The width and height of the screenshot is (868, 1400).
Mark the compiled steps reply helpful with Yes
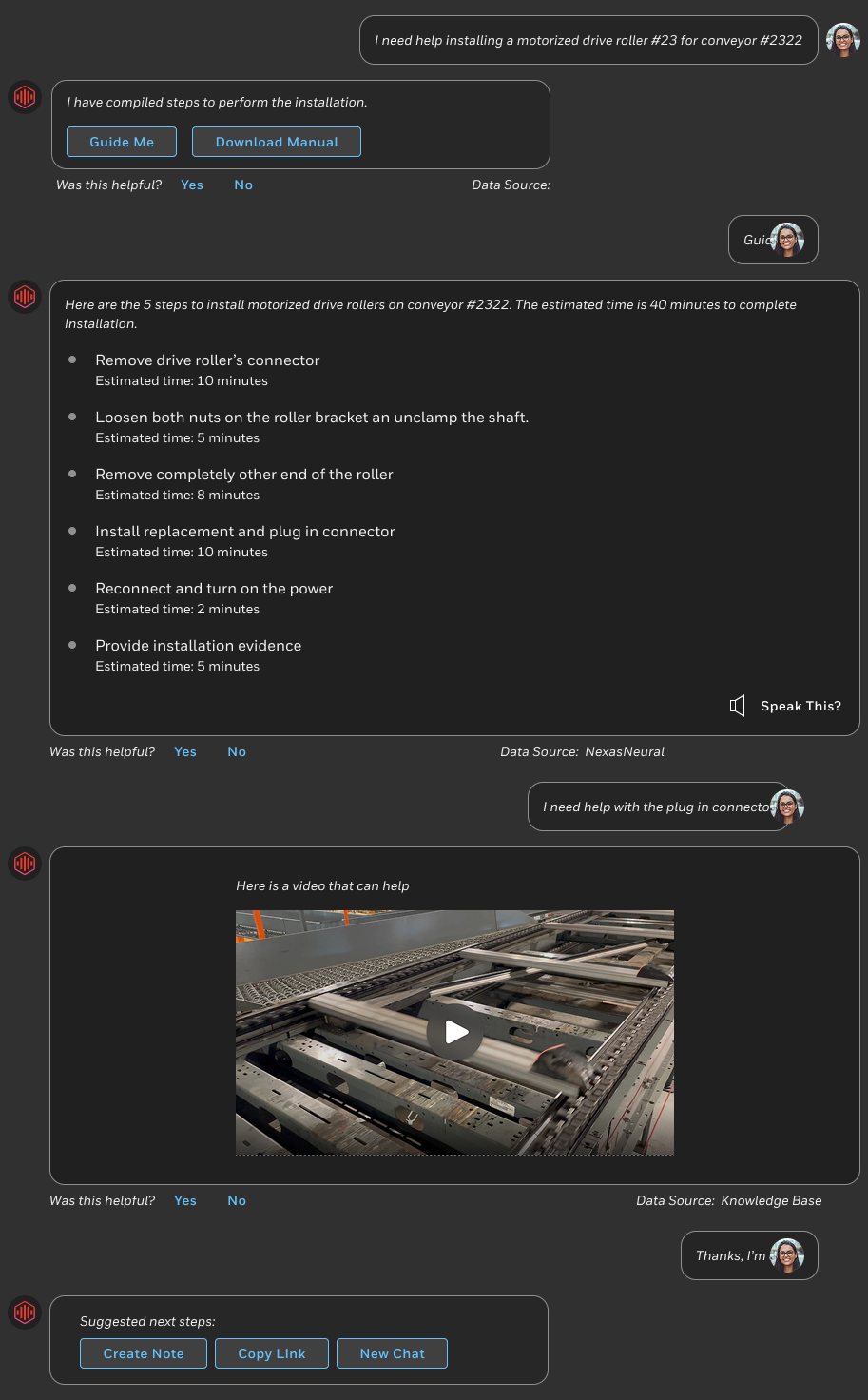[x=192, y=185]
